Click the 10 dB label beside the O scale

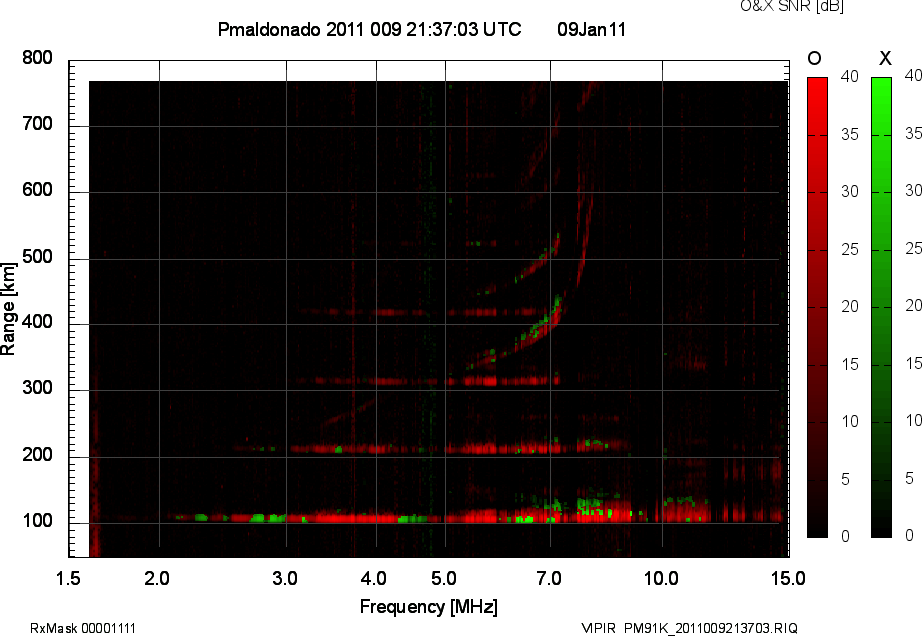(849, 422)
